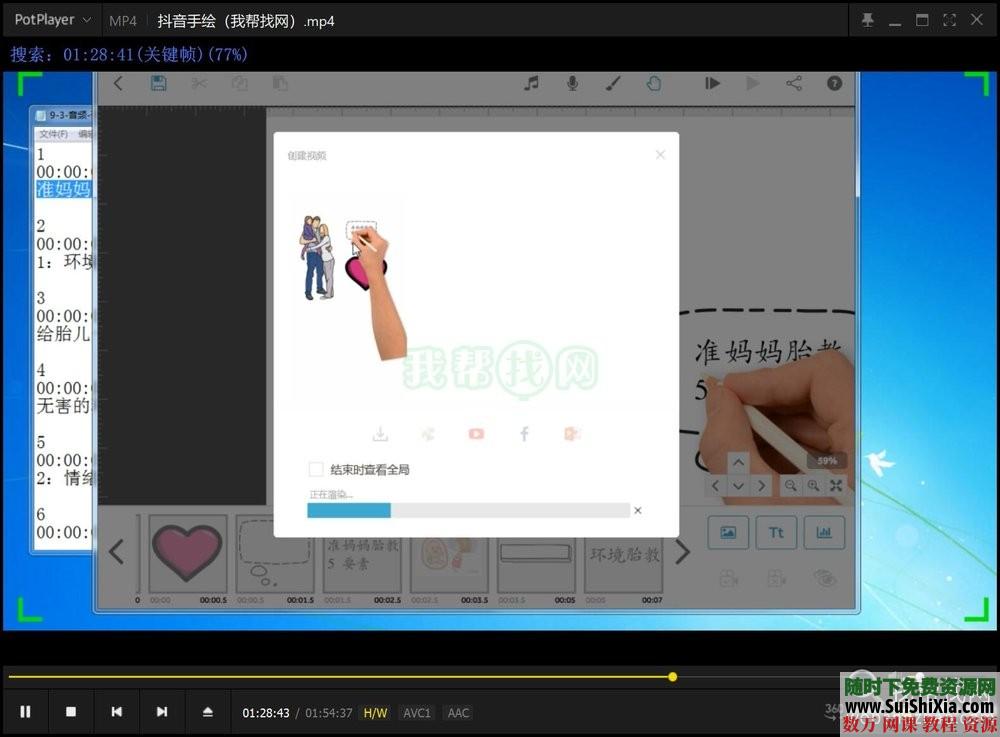Expand the right chevron on the timeline strip

[x=683, y=551]
